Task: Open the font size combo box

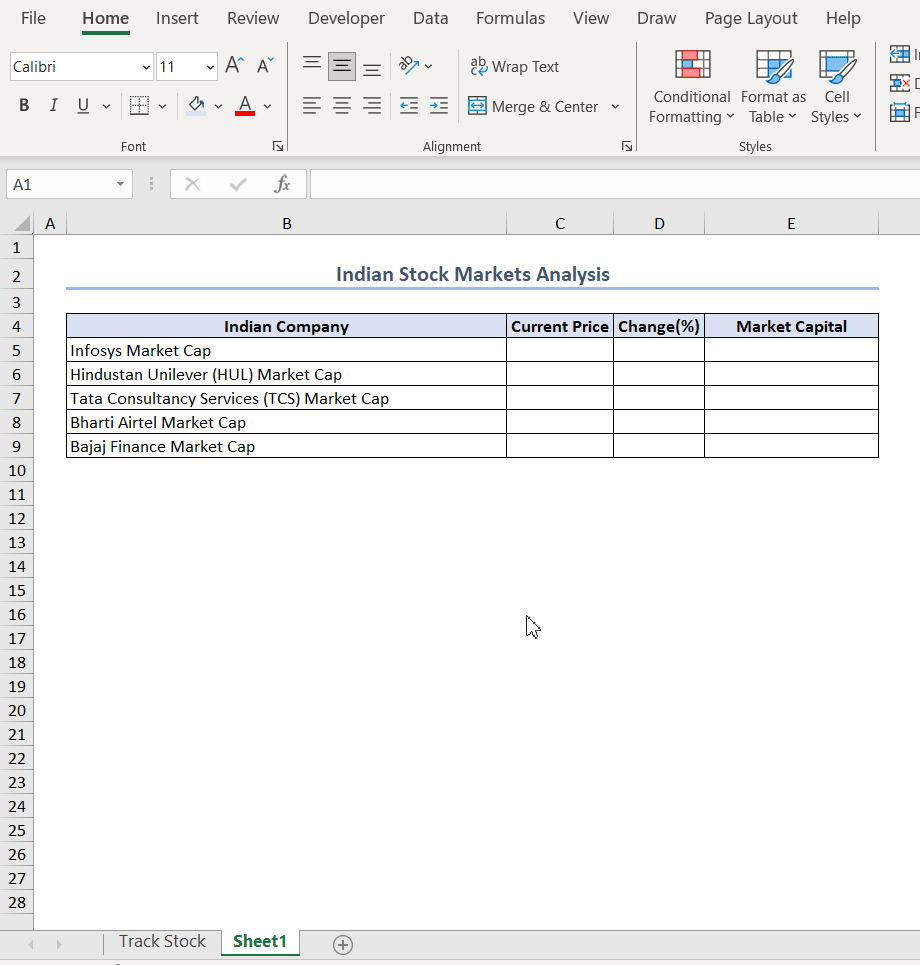Action: (x=186, y=66)
